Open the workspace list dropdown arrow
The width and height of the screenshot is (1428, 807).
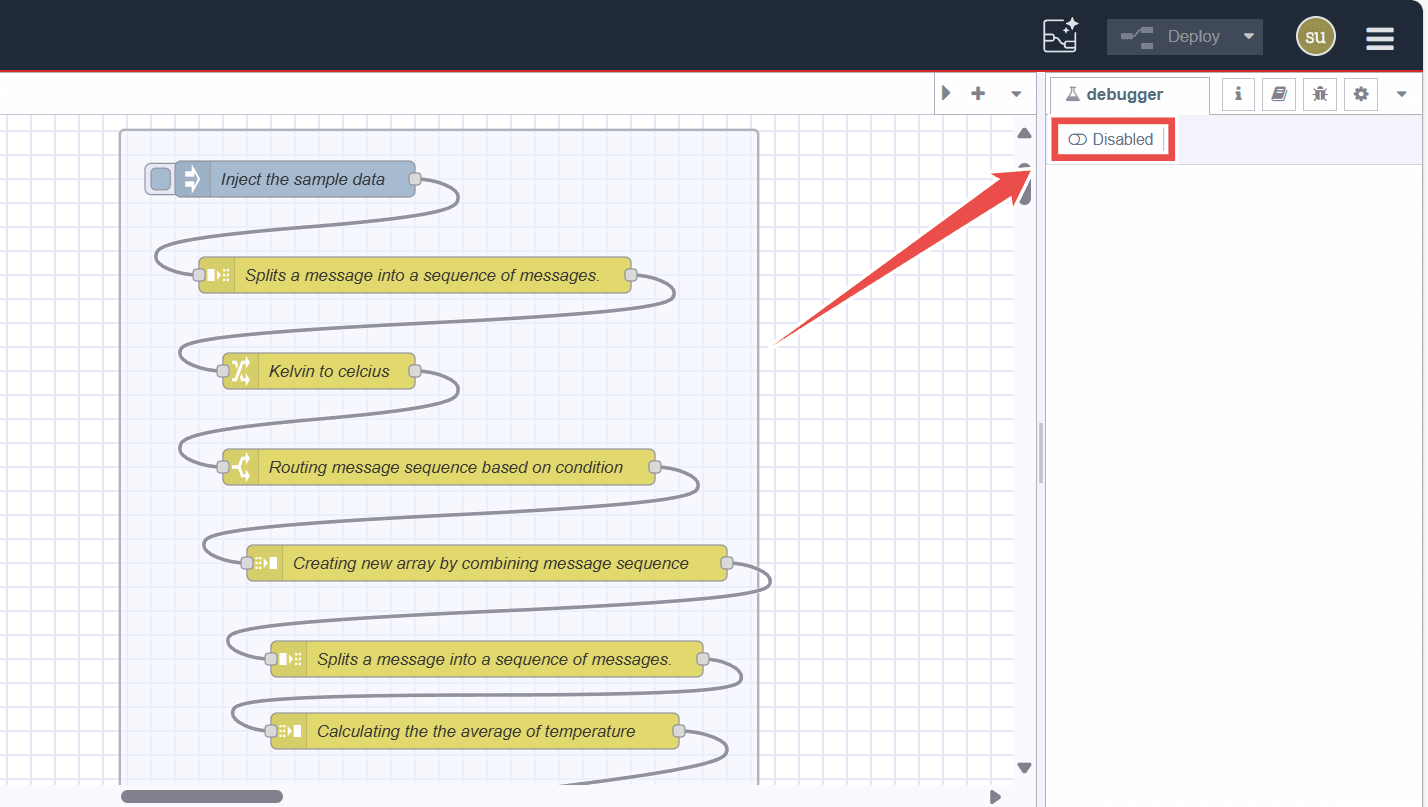coord(1017,92)
